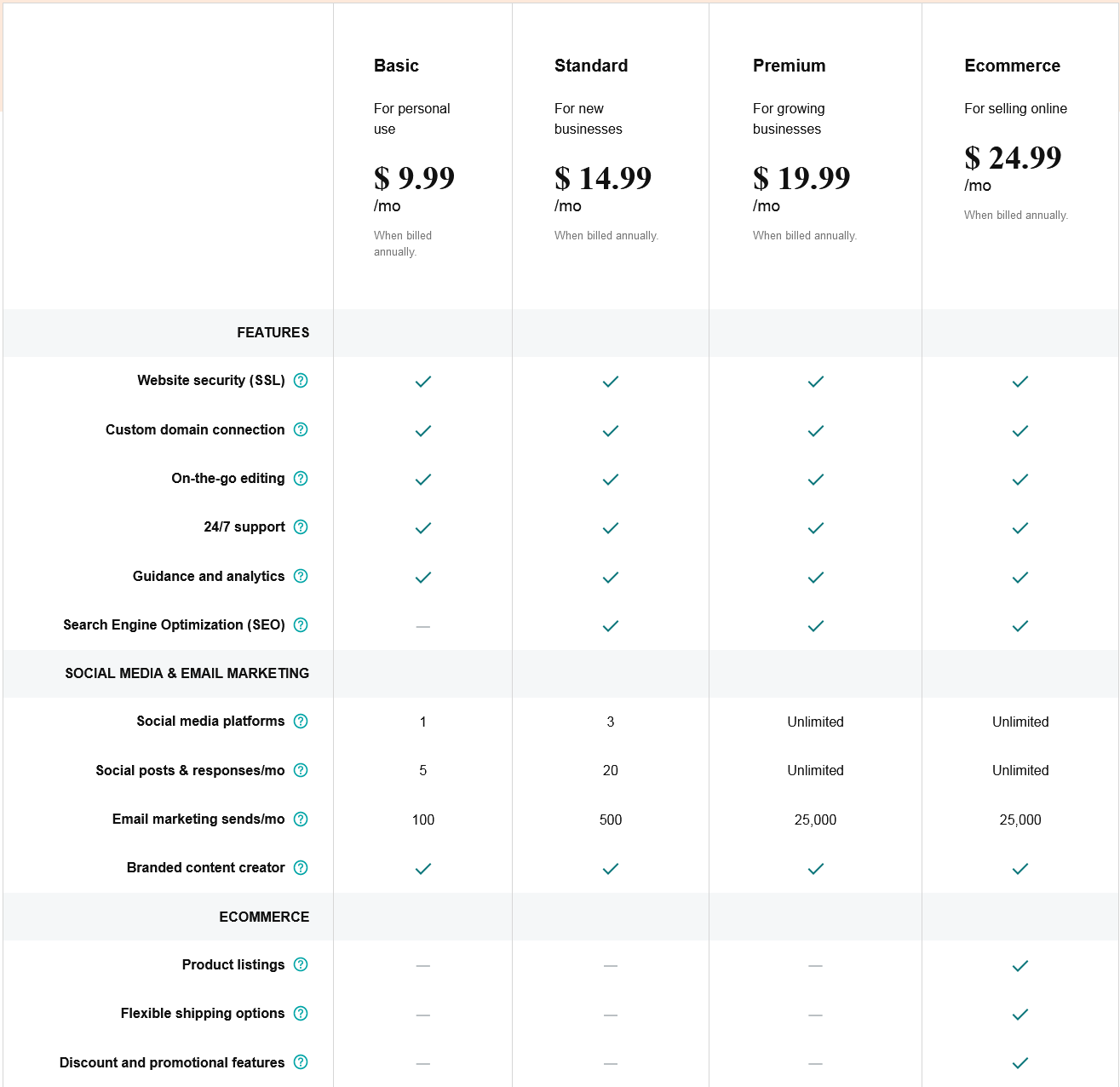Toggle the Ecommerce plan Flexible shipping checkmark

(1019, 1015)
